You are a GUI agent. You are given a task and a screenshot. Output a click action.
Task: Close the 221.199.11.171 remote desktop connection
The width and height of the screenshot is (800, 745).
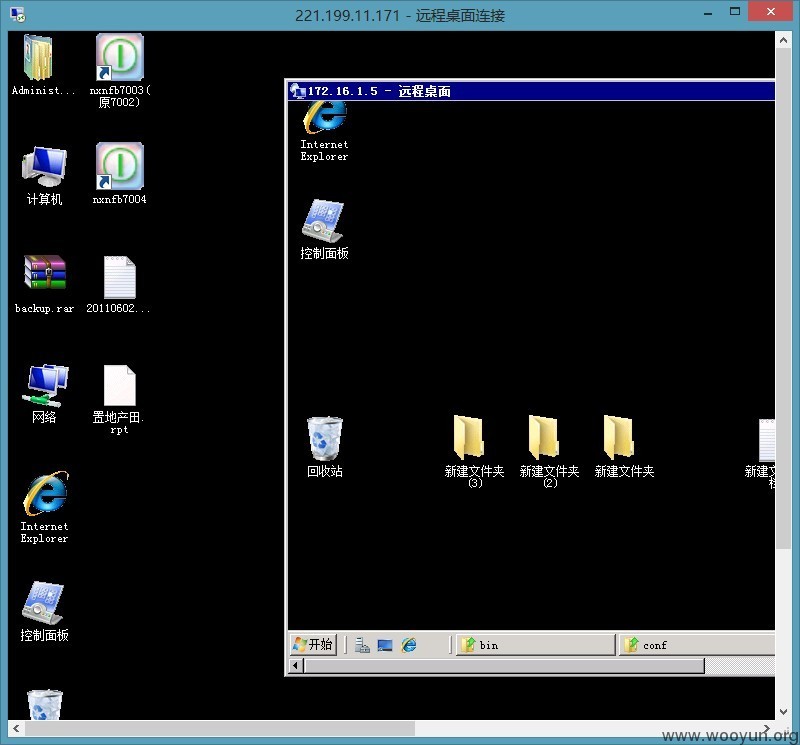[770, 11]
